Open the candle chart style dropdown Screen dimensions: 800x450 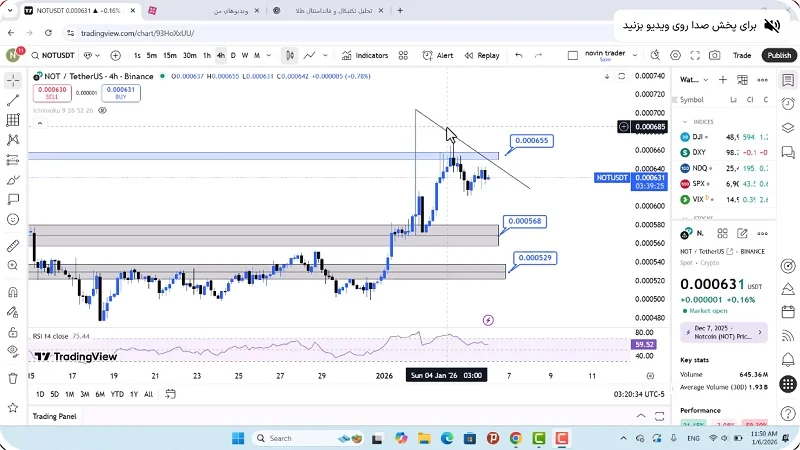289,56
